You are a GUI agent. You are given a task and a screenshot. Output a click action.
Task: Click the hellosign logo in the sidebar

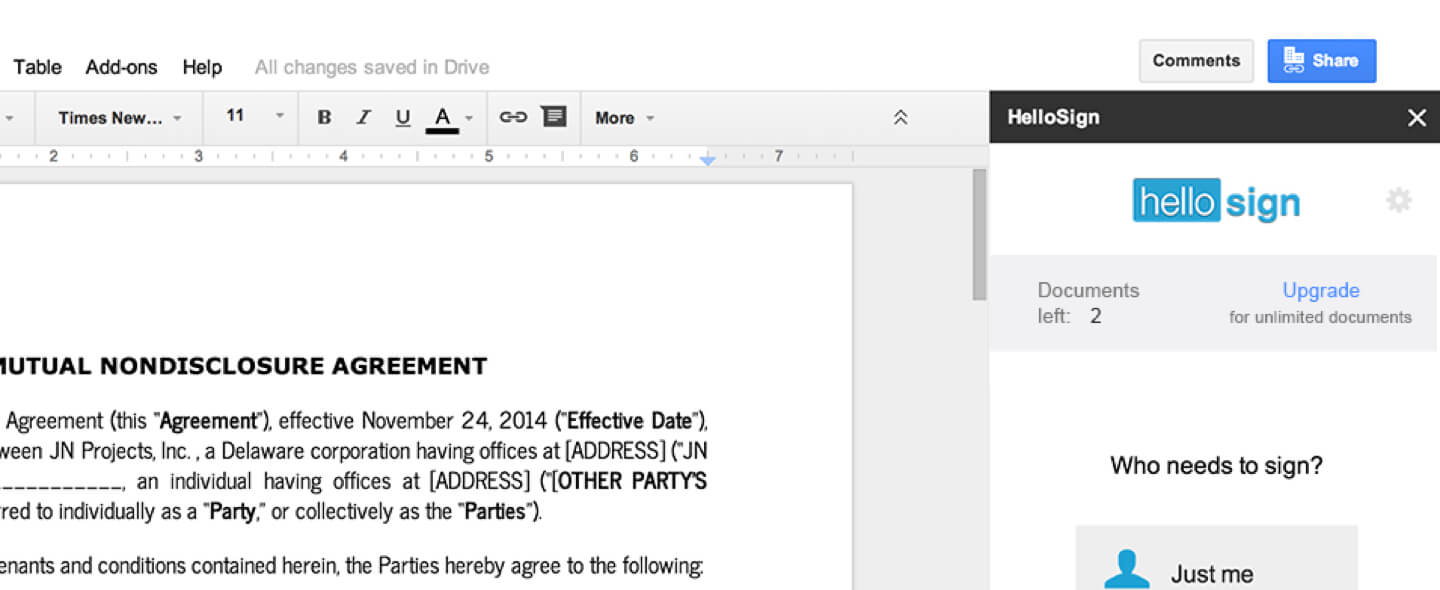1215,200
